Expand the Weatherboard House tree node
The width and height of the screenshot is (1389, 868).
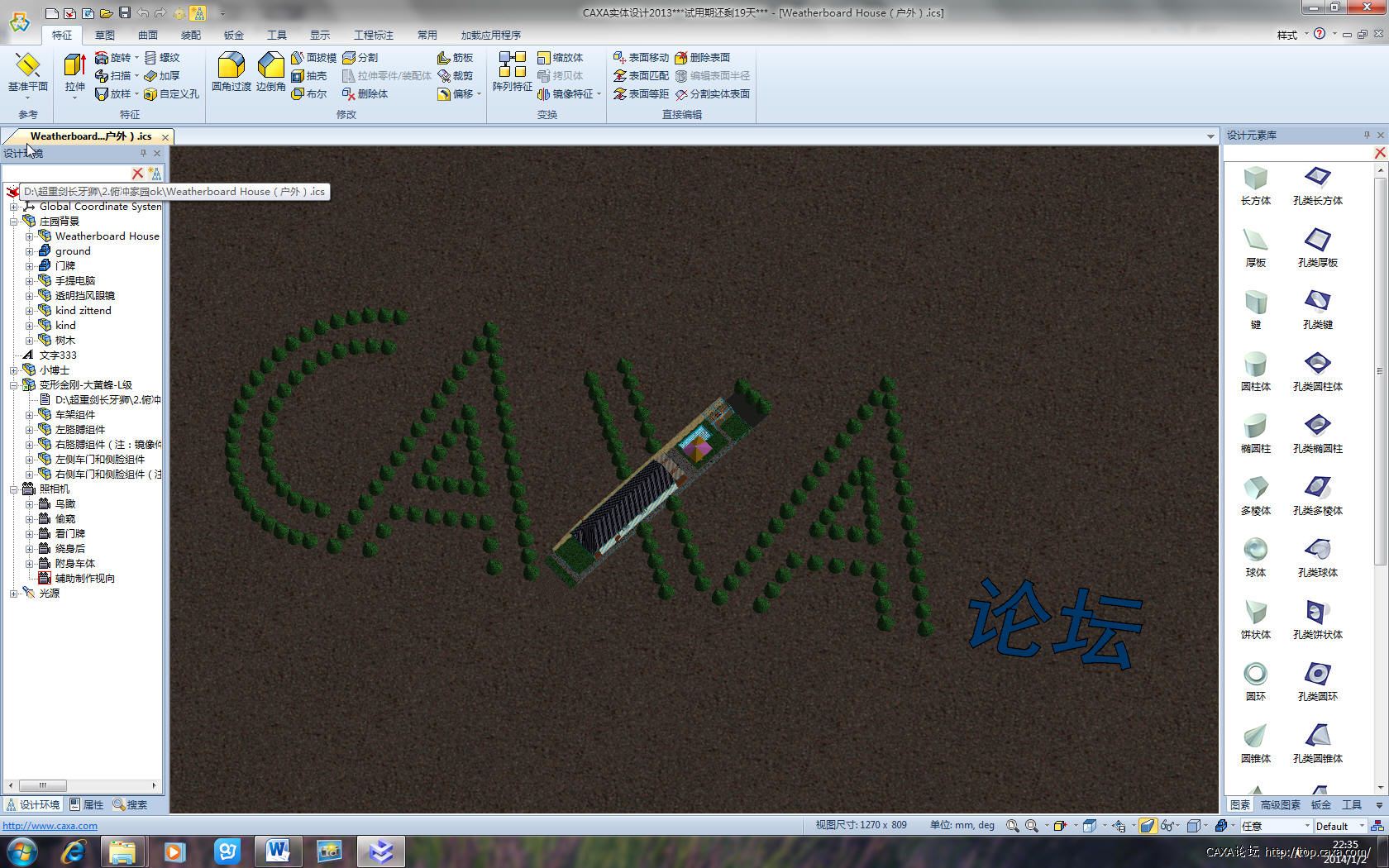[30, 236]
